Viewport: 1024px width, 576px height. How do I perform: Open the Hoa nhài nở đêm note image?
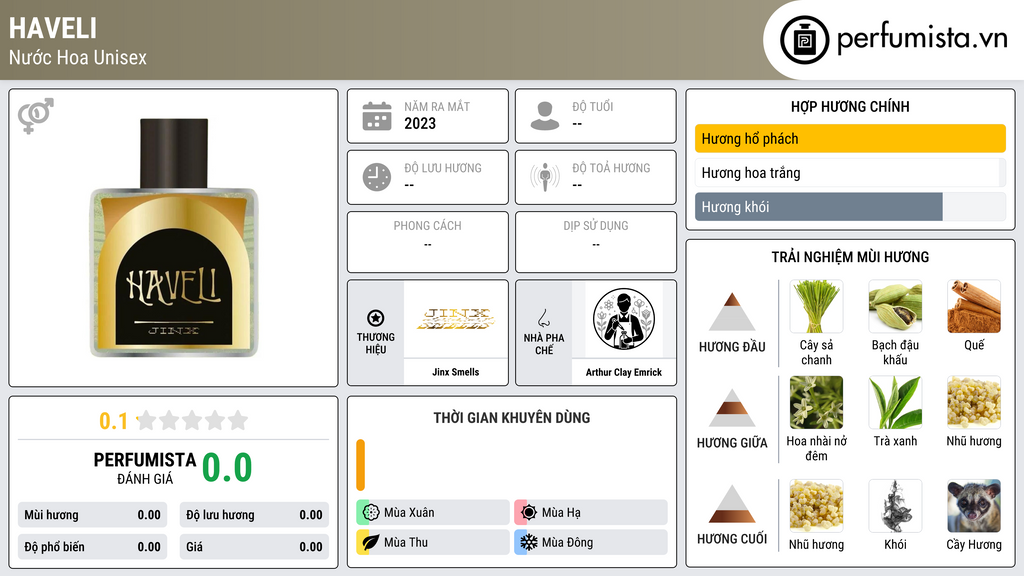[816, 402]
